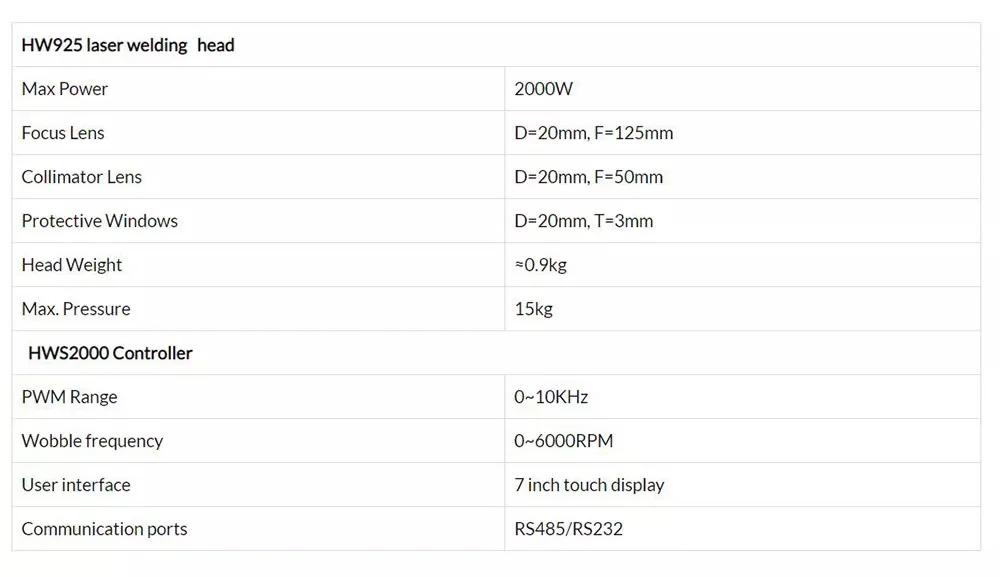Click the D=20mm, F=50mm value
1000x577 pixels.
tap(589, 177)
